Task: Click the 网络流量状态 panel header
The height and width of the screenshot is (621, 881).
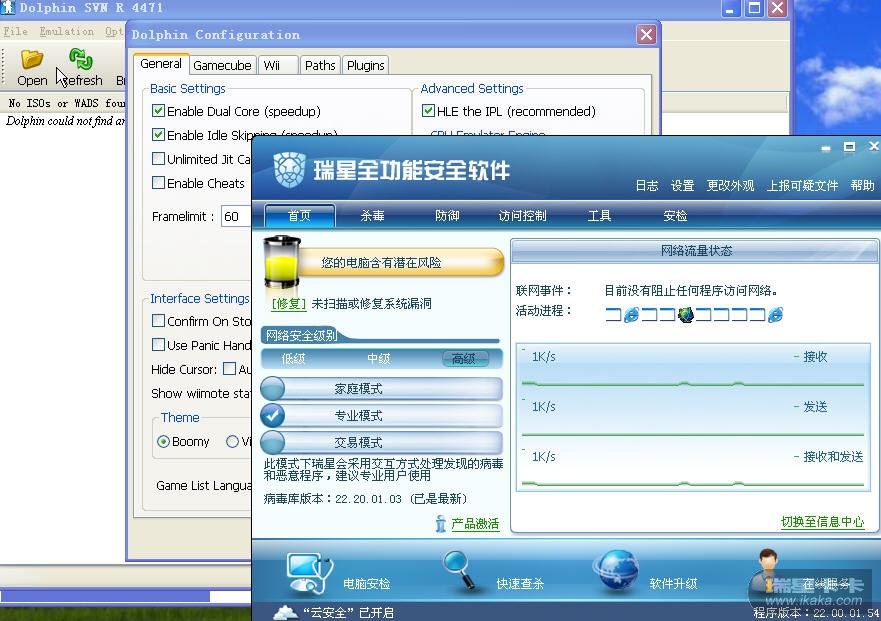Action: (696, 251)
